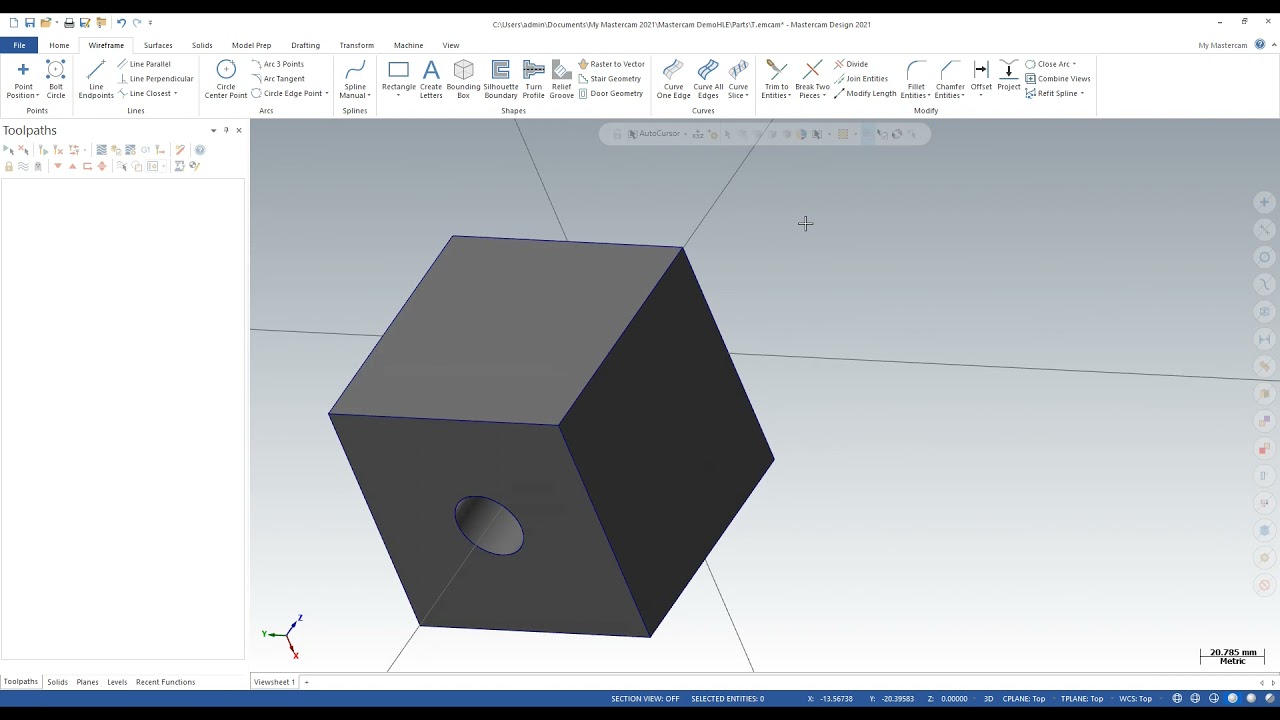Click the My Mastercam link
Screen dimensions: 1280x720
point(1223,45)
